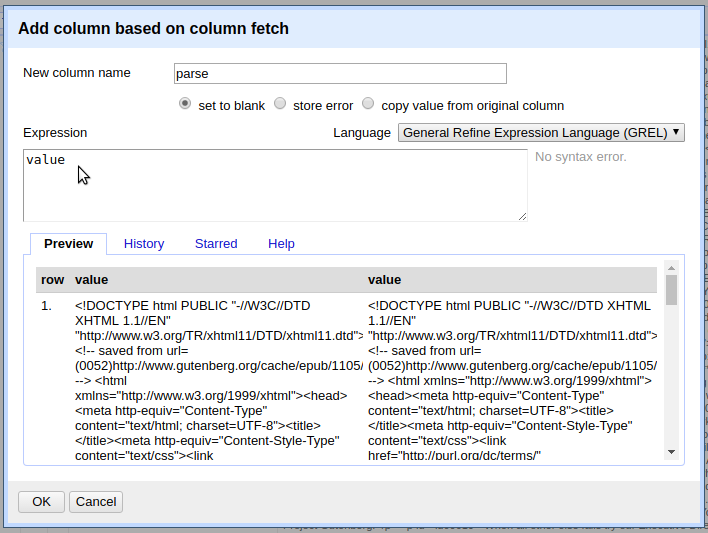Click the second 'value' column header
Image resolution: width=708 pixels, height=533 pixels.
coord(385,280)
